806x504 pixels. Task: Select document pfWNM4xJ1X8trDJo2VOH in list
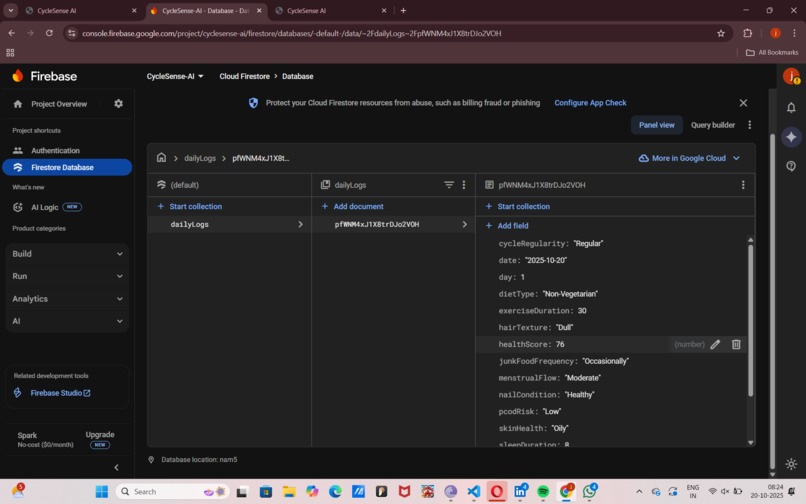coord(393,224)
